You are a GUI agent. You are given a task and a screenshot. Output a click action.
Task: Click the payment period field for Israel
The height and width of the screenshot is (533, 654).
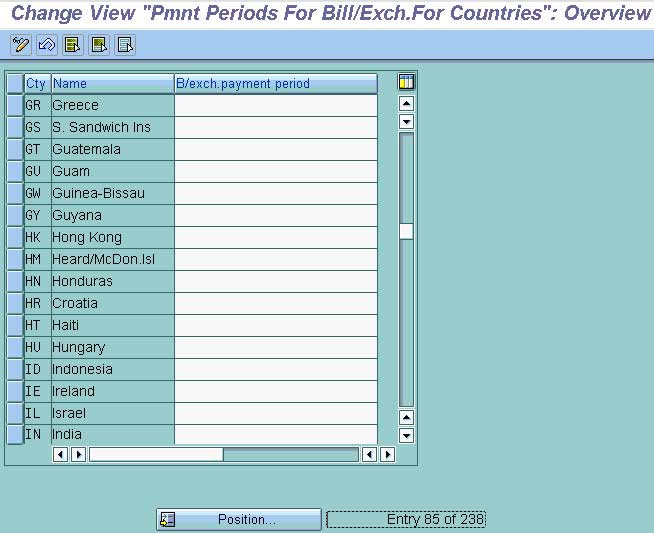[x=276, y=413]
